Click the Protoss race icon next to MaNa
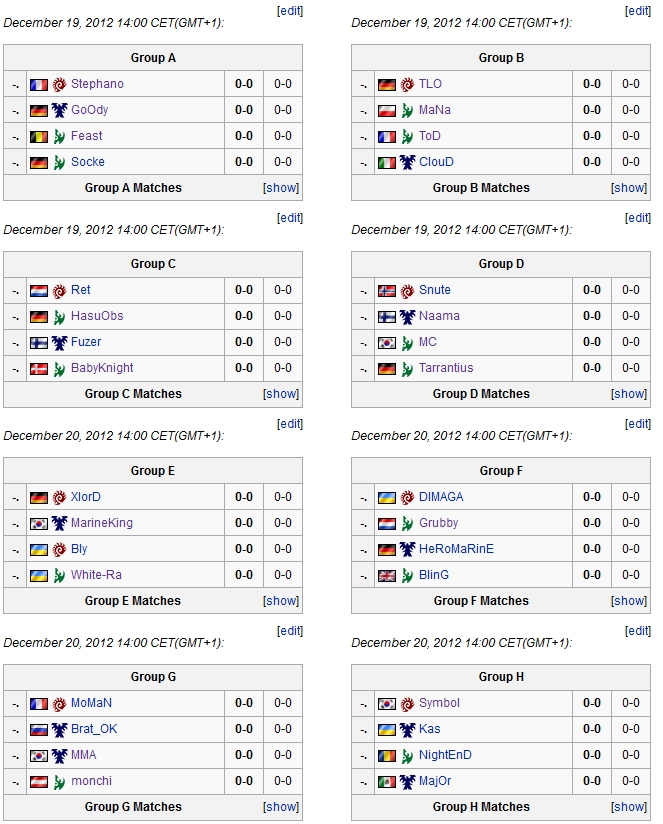Image resolution: width=663 pixels, height=824 pixels. tap(407, 110)
